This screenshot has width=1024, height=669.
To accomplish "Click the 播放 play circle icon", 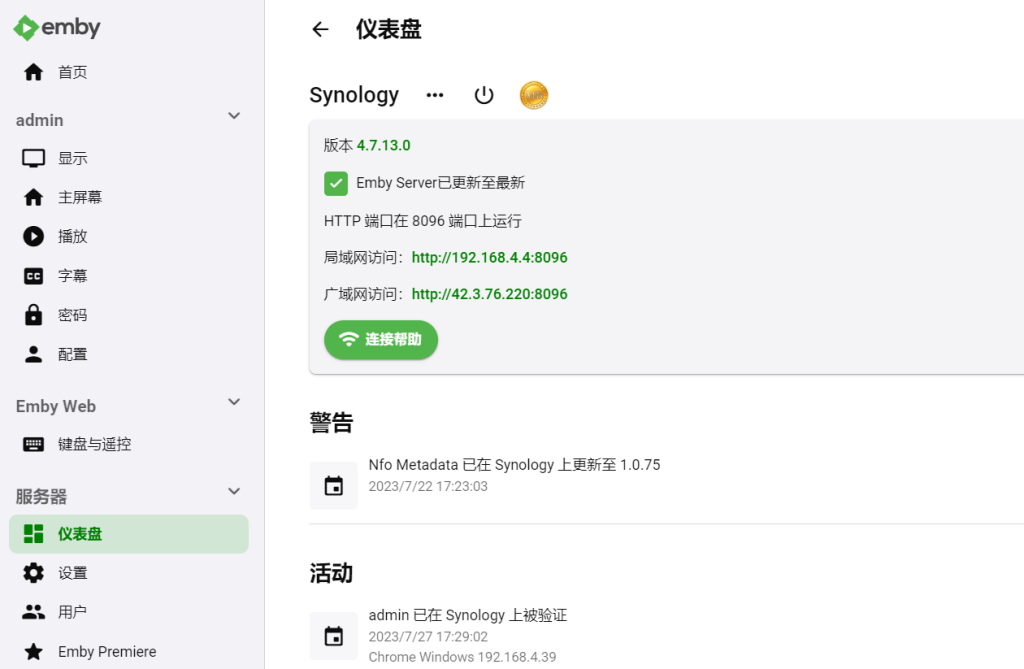I will click(33, 237).
